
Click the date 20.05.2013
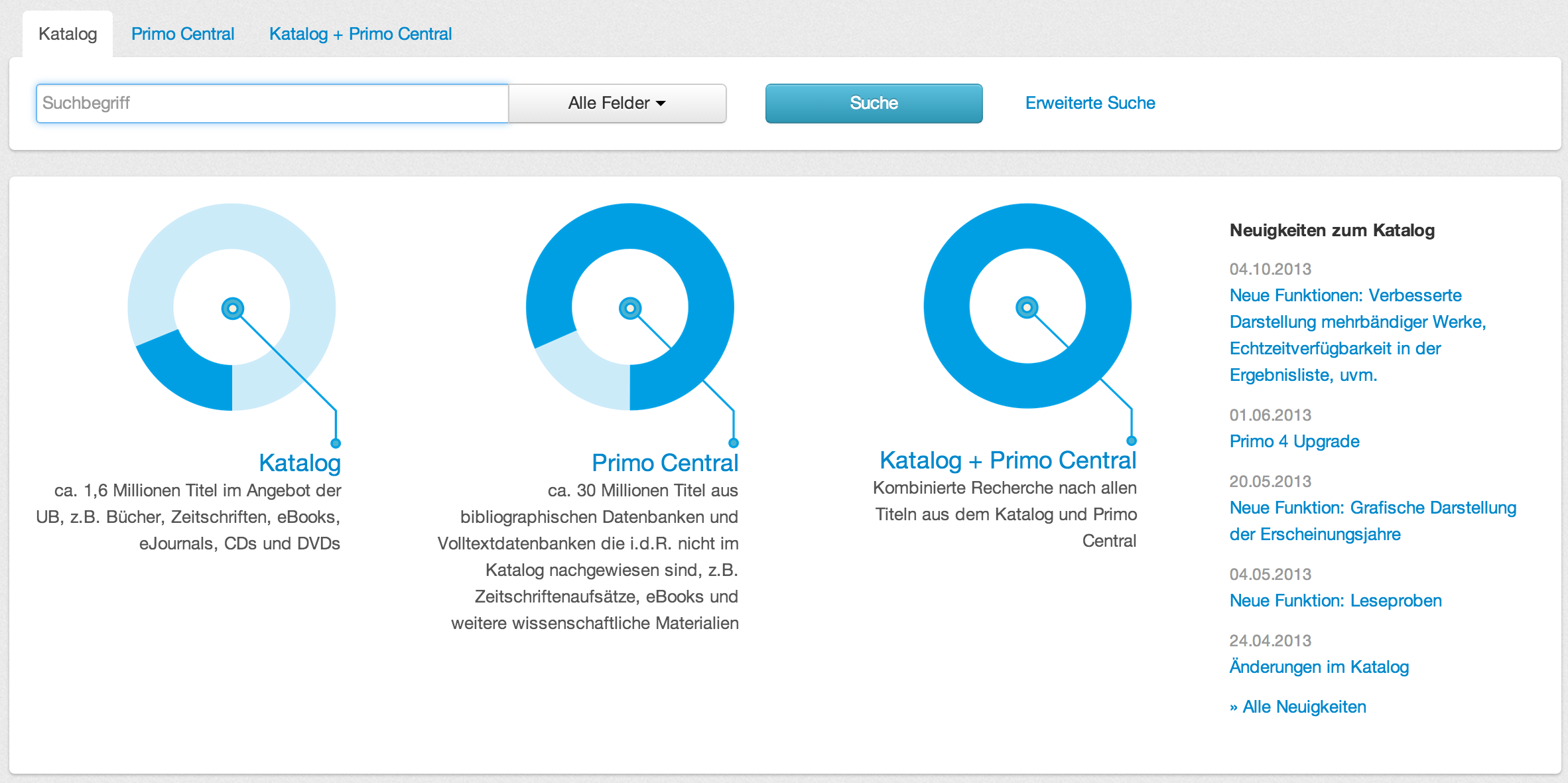tap(1270, 481)
